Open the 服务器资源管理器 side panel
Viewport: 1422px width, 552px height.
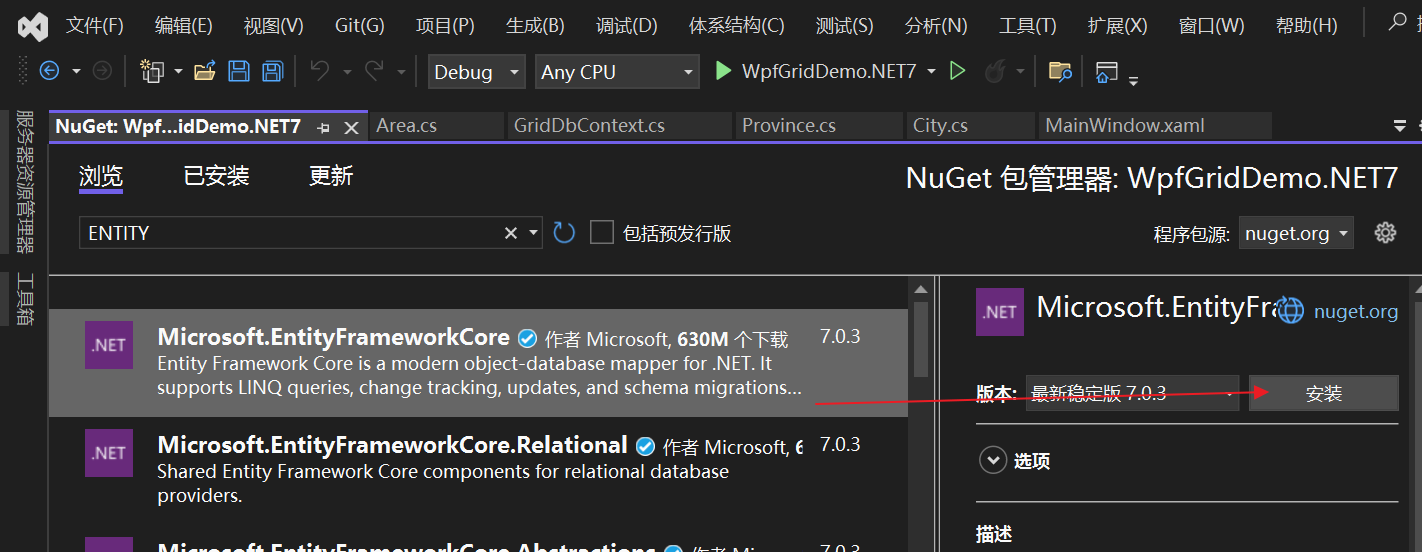pos(24,181)
